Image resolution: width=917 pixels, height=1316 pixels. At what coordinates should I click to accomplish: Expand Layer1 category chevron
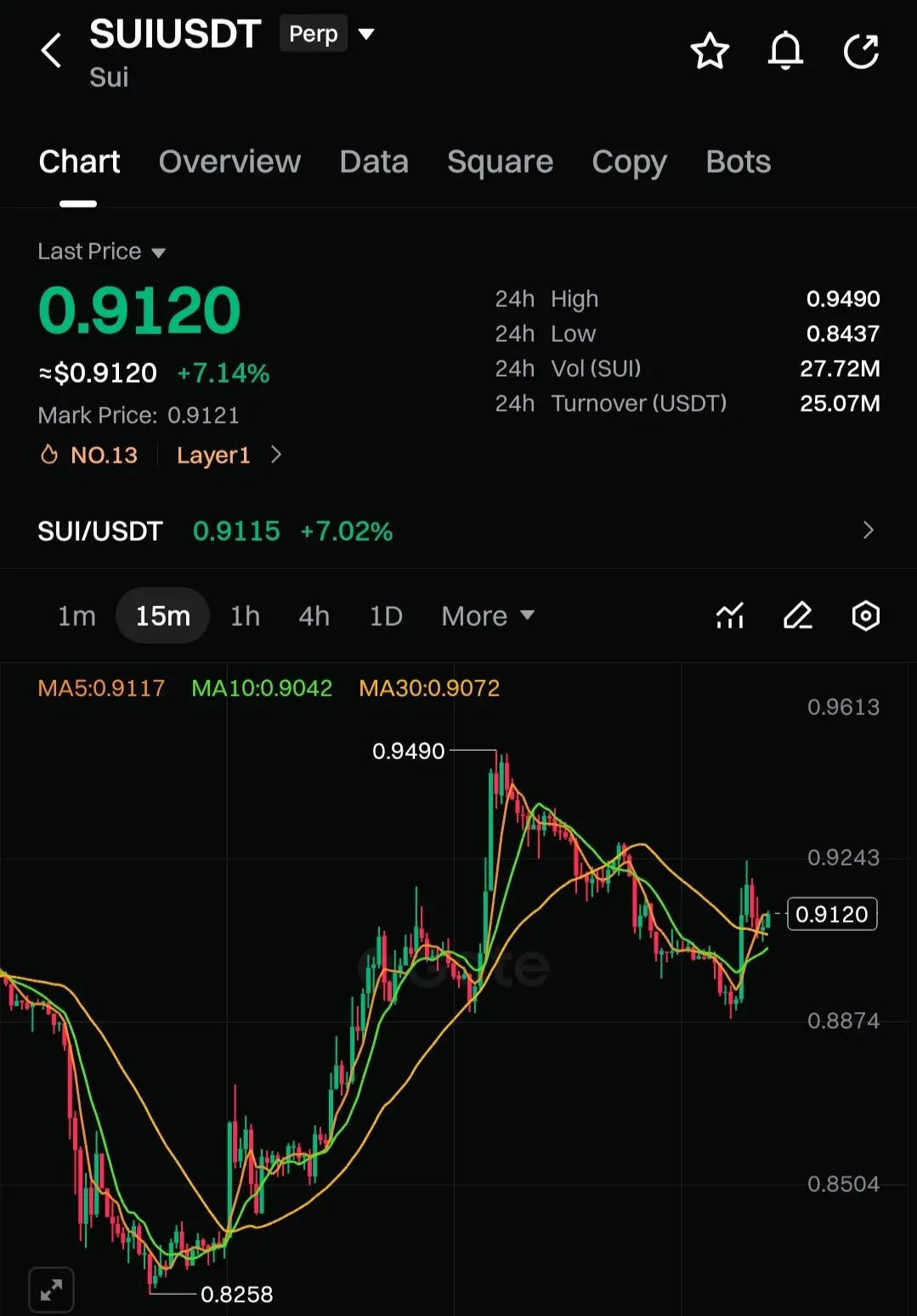pyautogui.click(x=275, y=455)
